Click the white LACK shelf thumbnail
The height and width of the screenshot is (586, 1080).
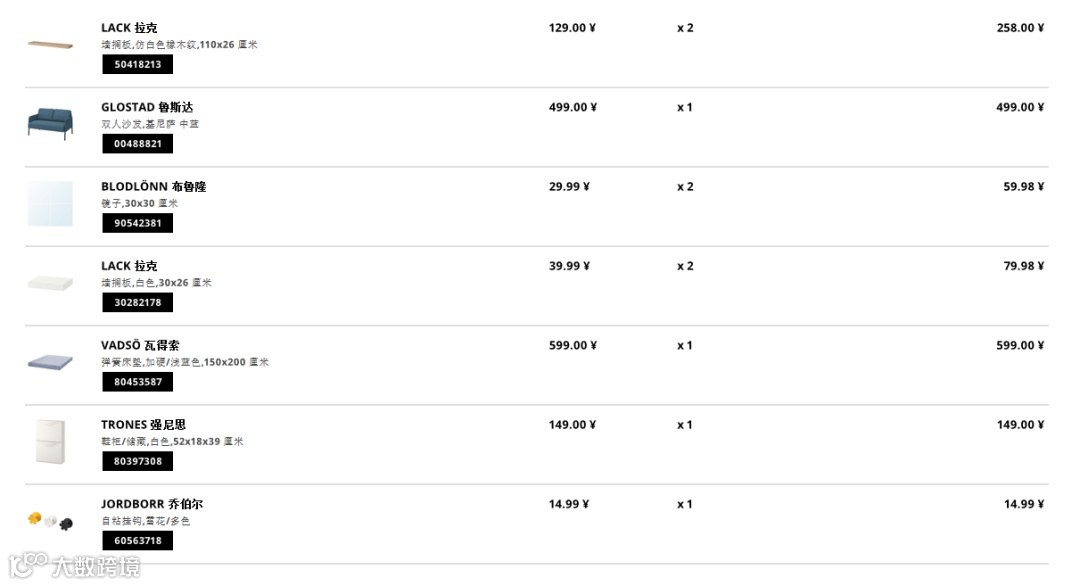tap(50, 283)
